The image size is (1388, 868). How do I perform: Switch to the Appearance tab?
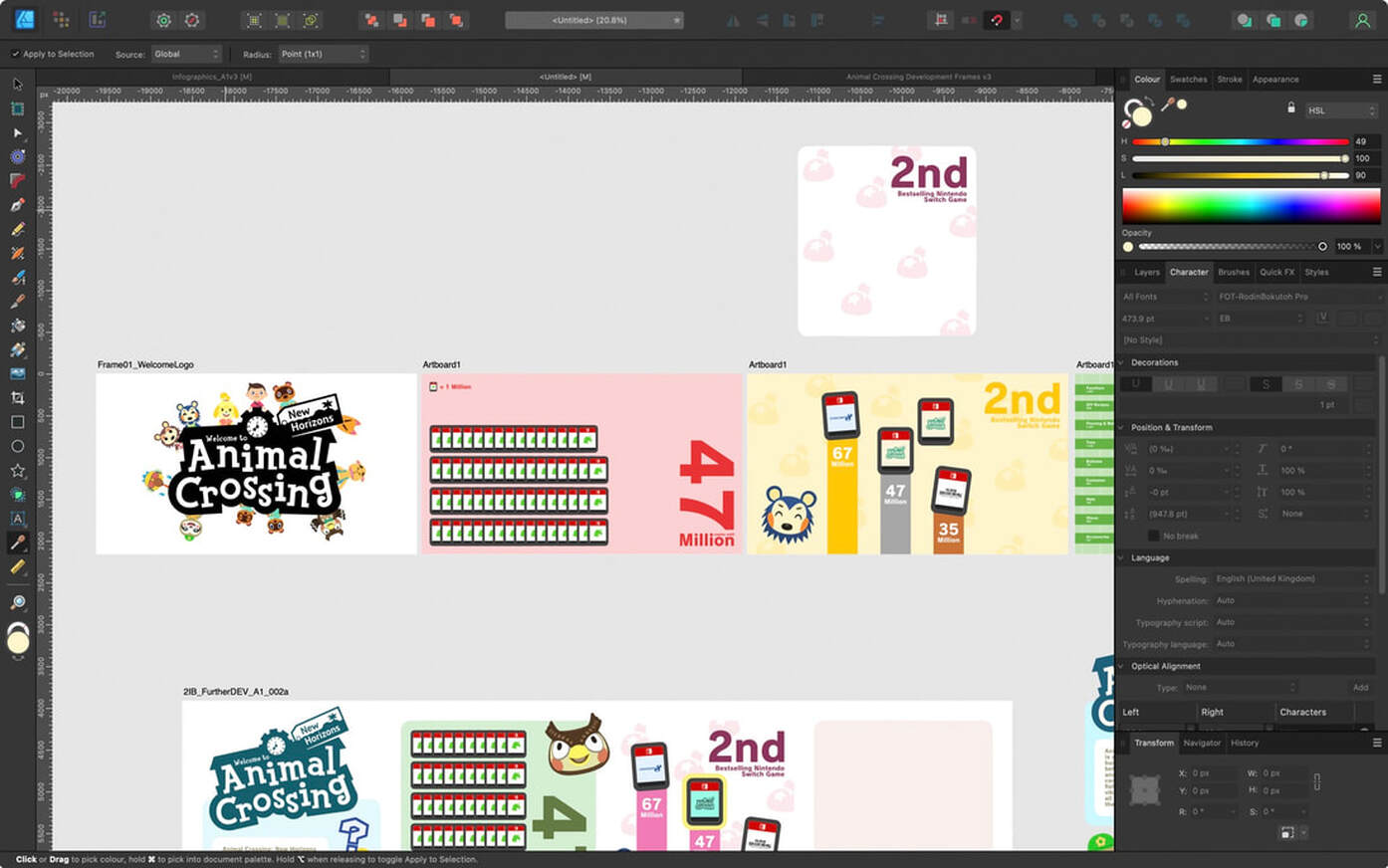1275,80
